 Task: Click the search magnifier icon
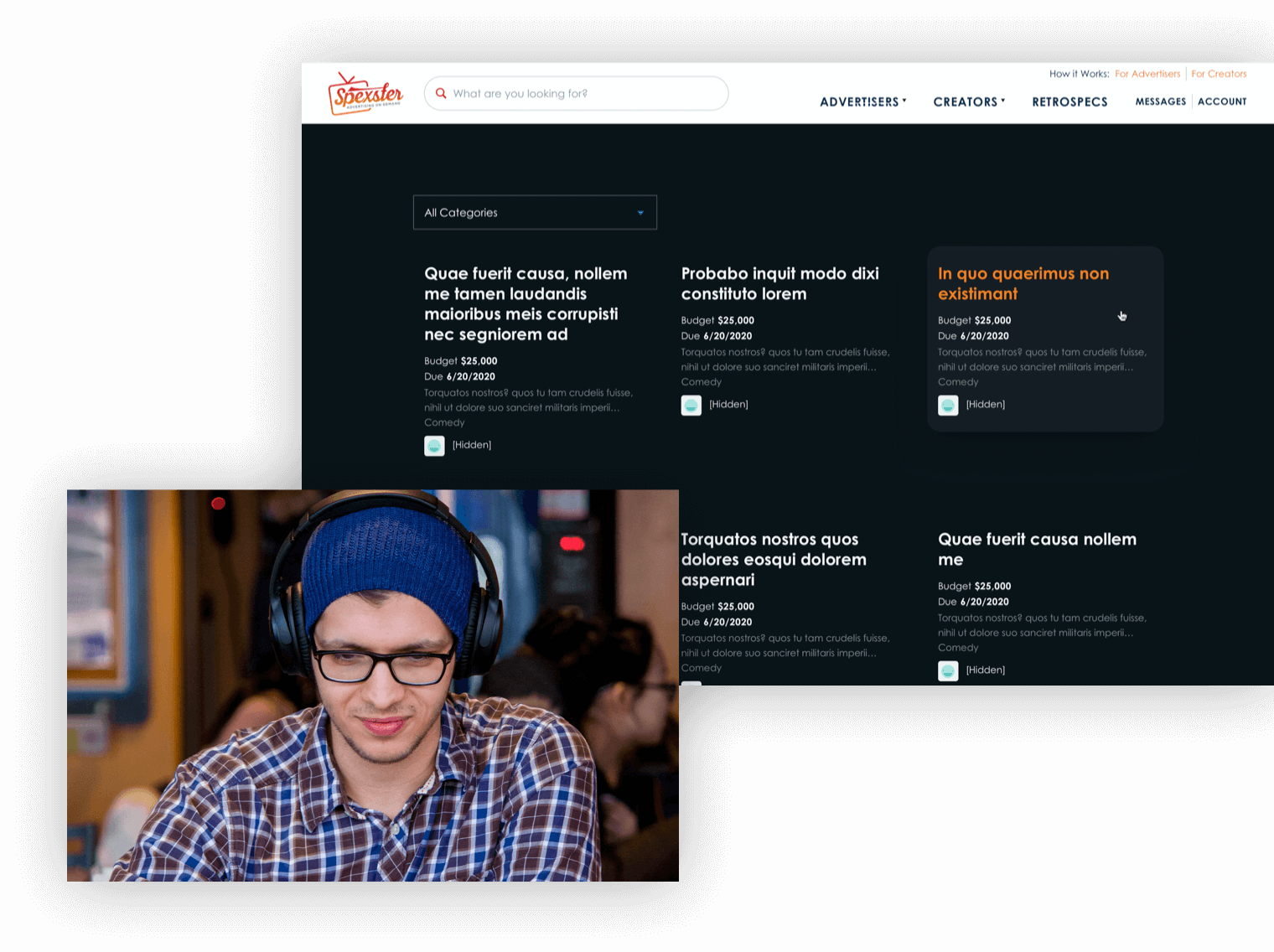click(x=441, y=93)
